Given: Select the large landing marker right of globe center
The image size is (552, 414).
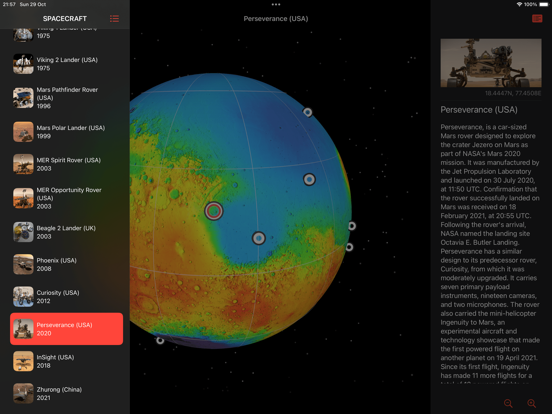Looking at the screenshot, I should coord(309,180).
